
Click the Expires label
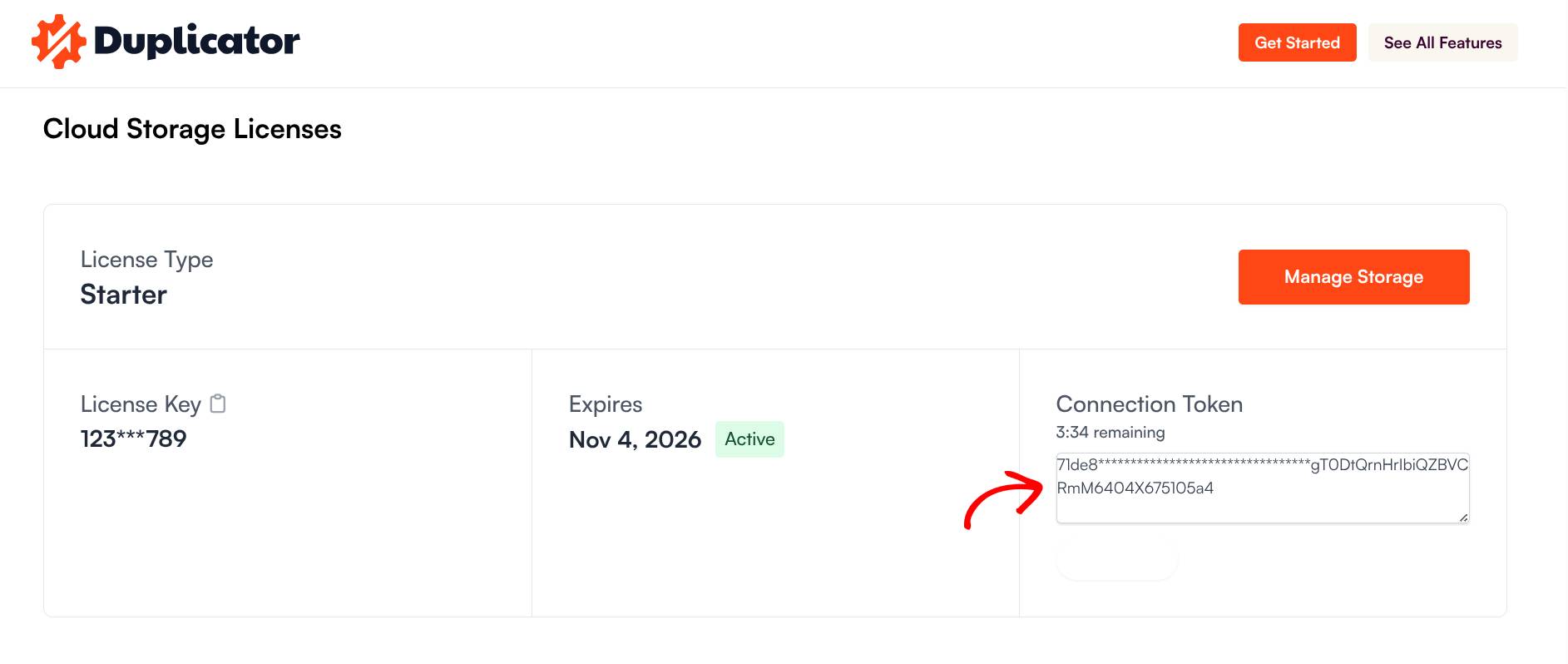click(605, 404)
